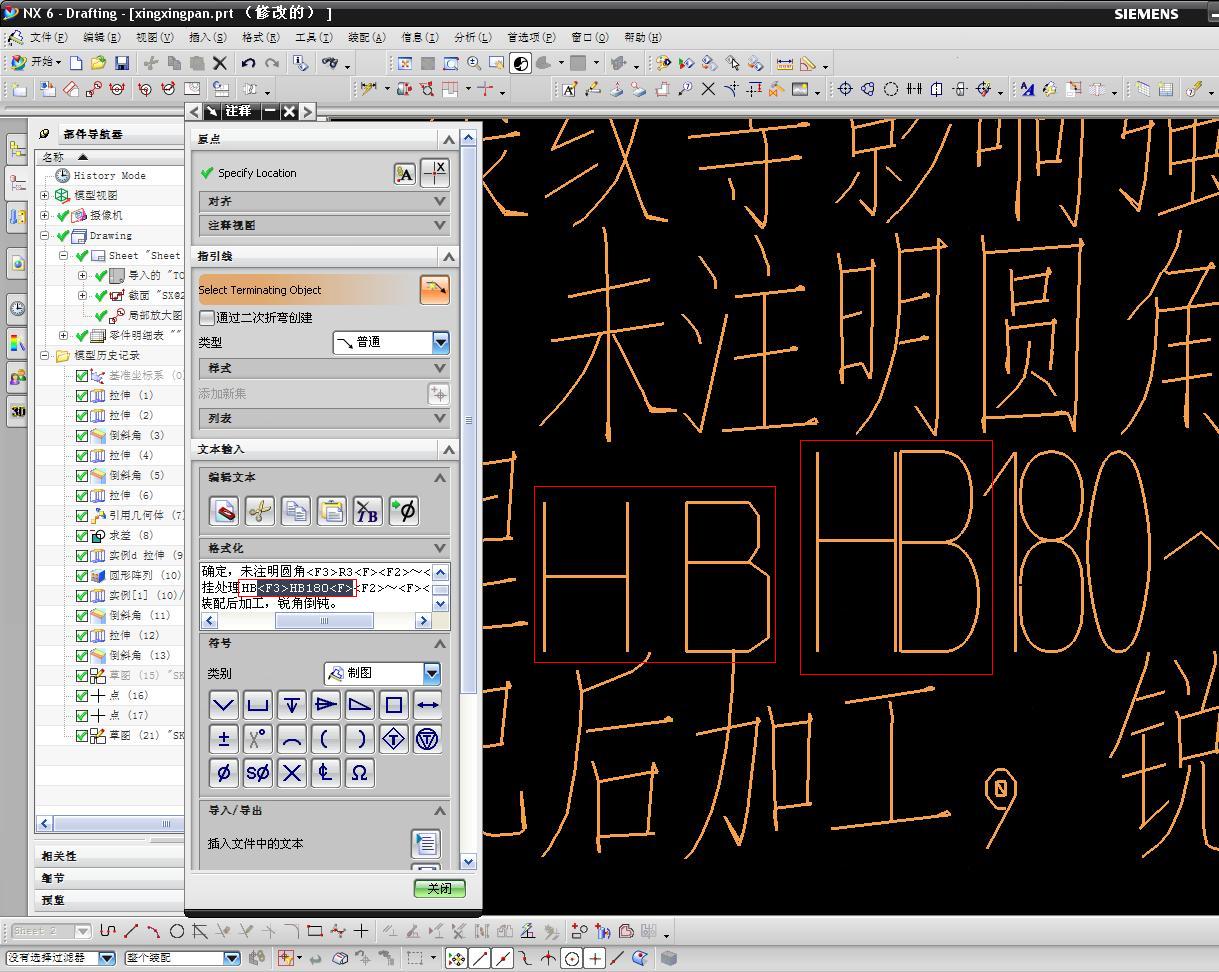This screenshot has width=1219, height=972.
Task: Click the delete text attribute icon
Action: tap(367, 511)
